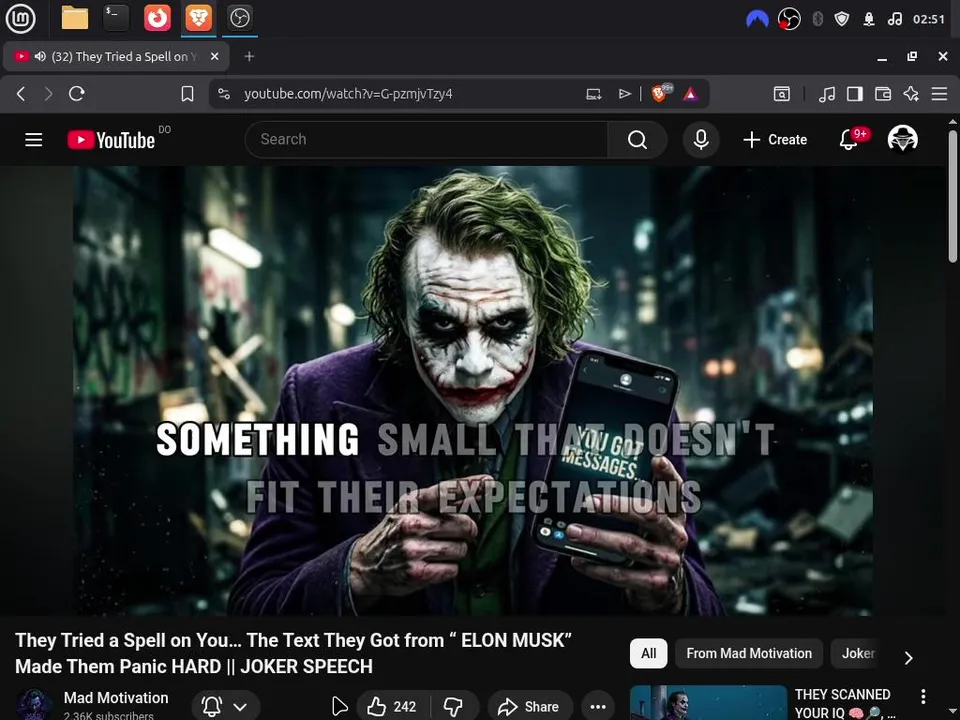
Task: Open the Bluetooth tray icon
Action: tap(817, 20)
